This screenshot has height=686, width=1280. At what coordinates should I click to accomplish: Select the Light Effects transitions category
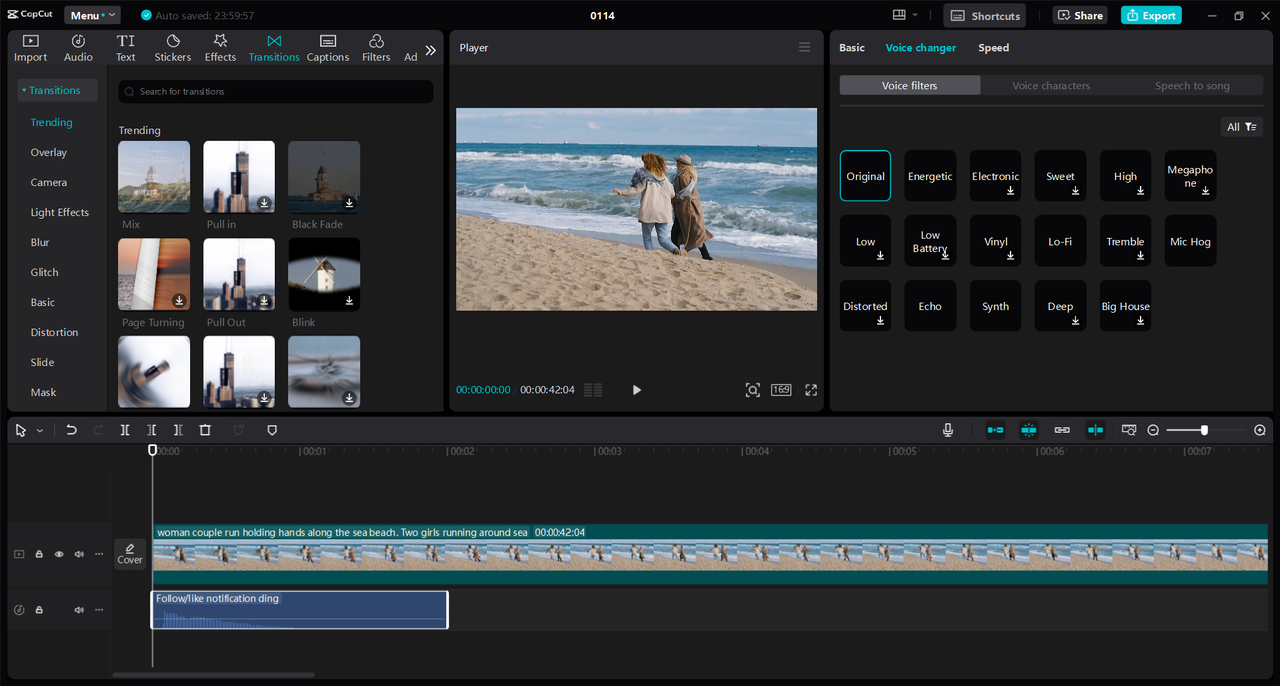[60, 212]
